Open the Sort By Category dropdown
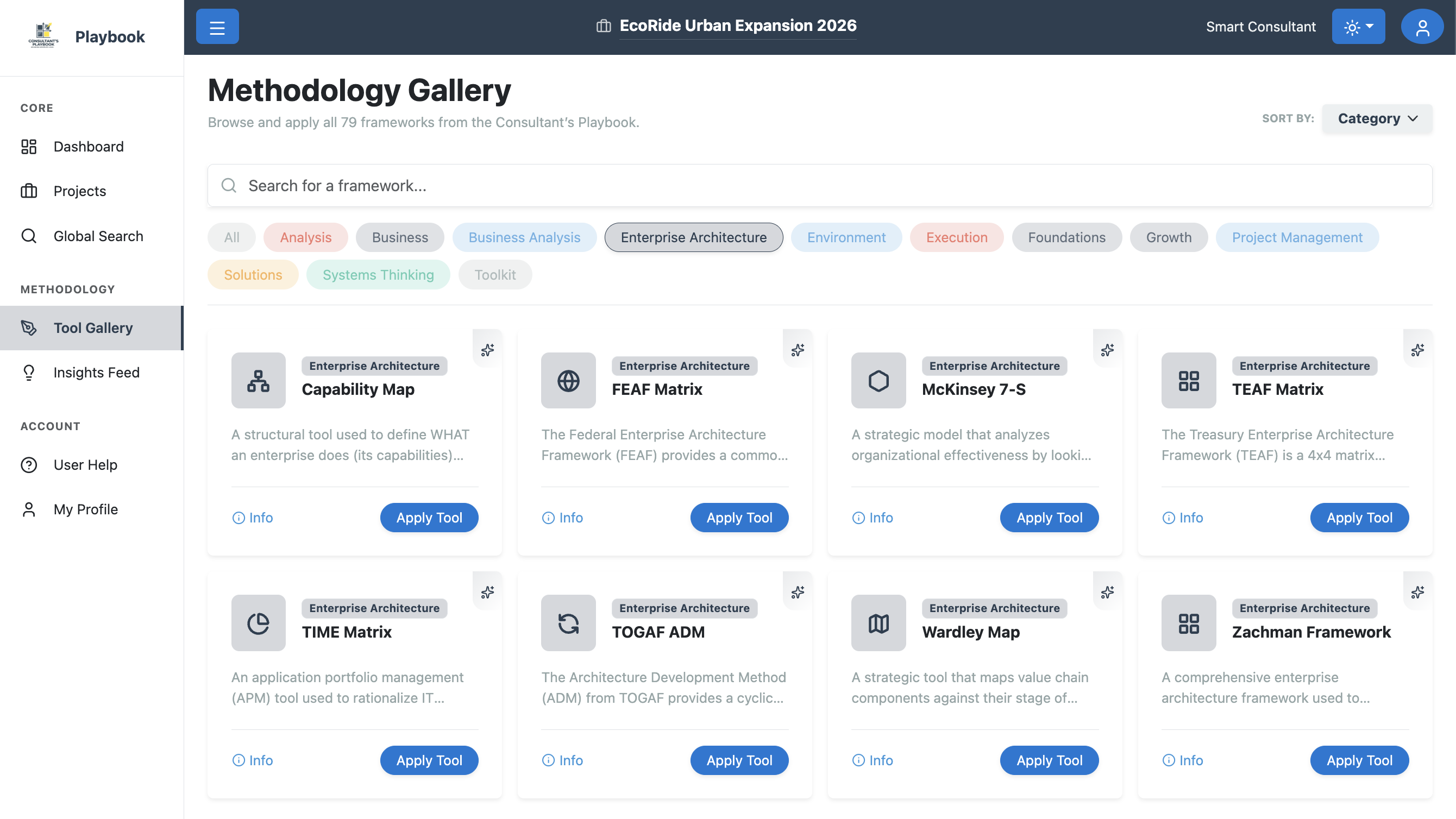The image size is (1456, 819). pos(1376,118)
